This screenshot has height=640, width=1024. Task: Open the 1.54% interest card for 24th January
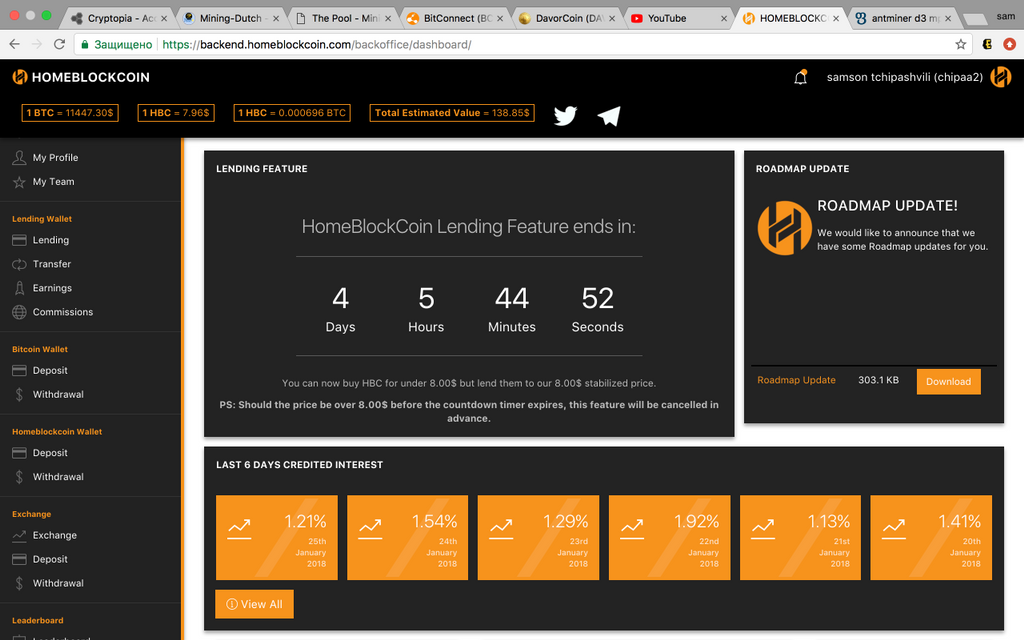408,537
